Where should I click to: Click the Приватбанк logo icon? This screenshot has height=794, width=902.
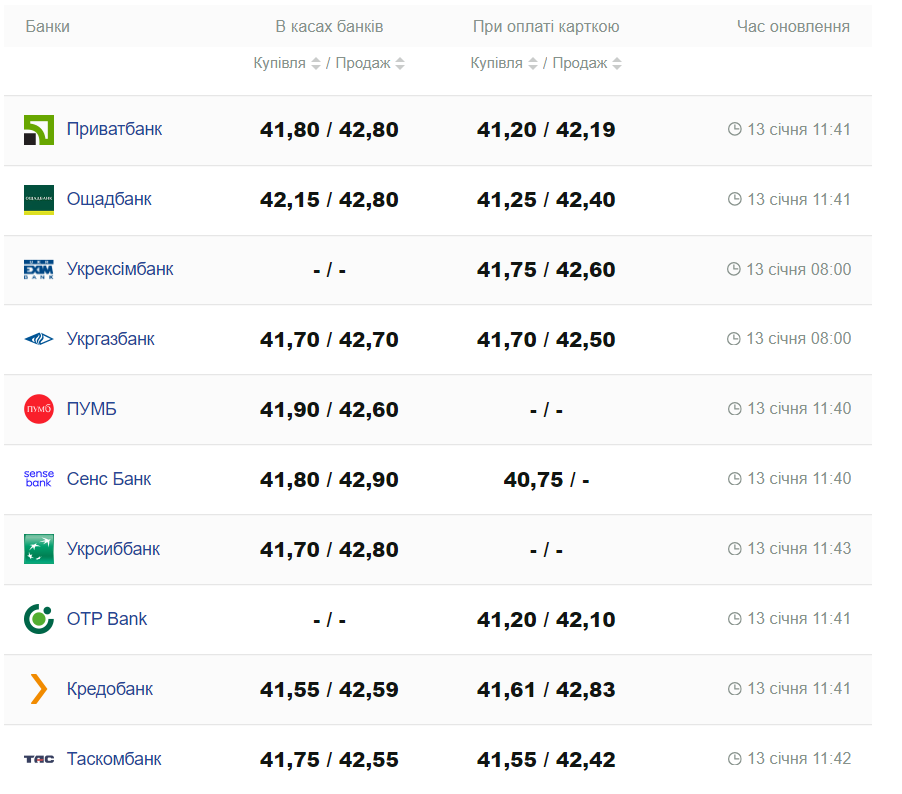point(39,130)
